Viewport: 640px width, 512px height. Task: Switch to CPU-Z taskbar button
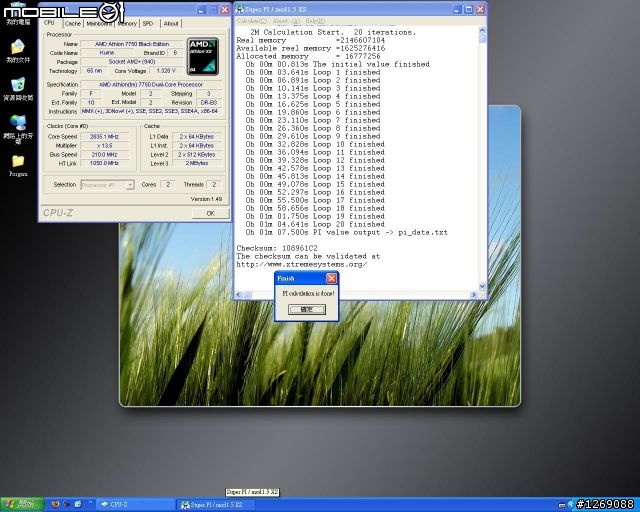[x=135, y=504]
